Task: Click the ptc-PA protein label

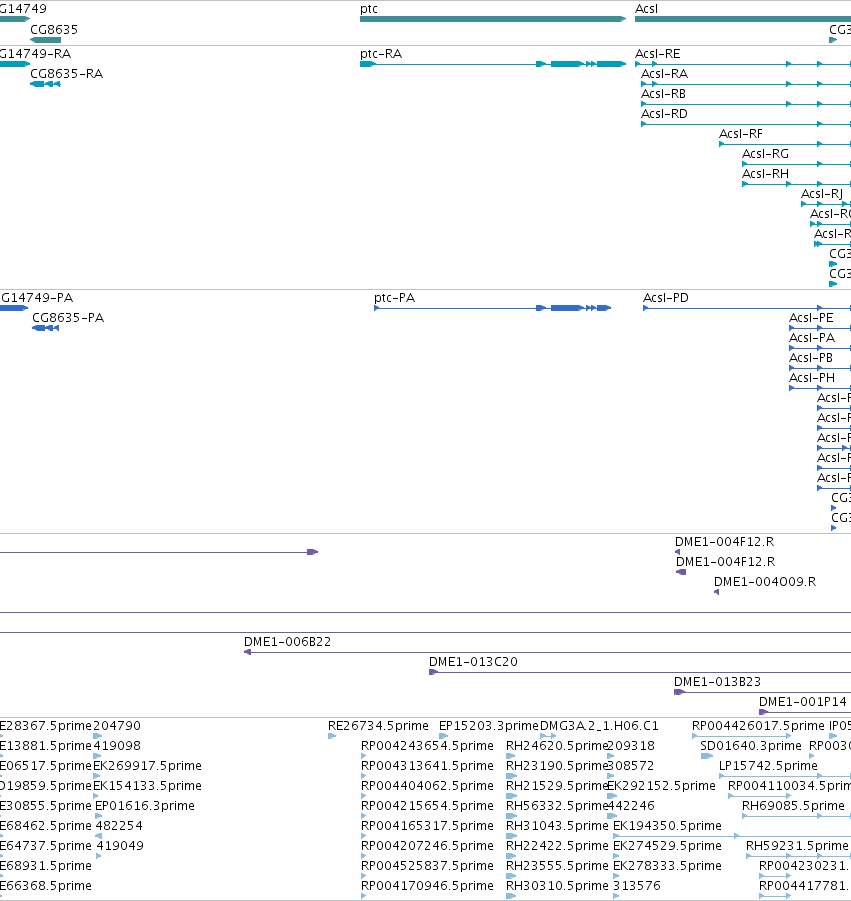Action: click(394, 298)
